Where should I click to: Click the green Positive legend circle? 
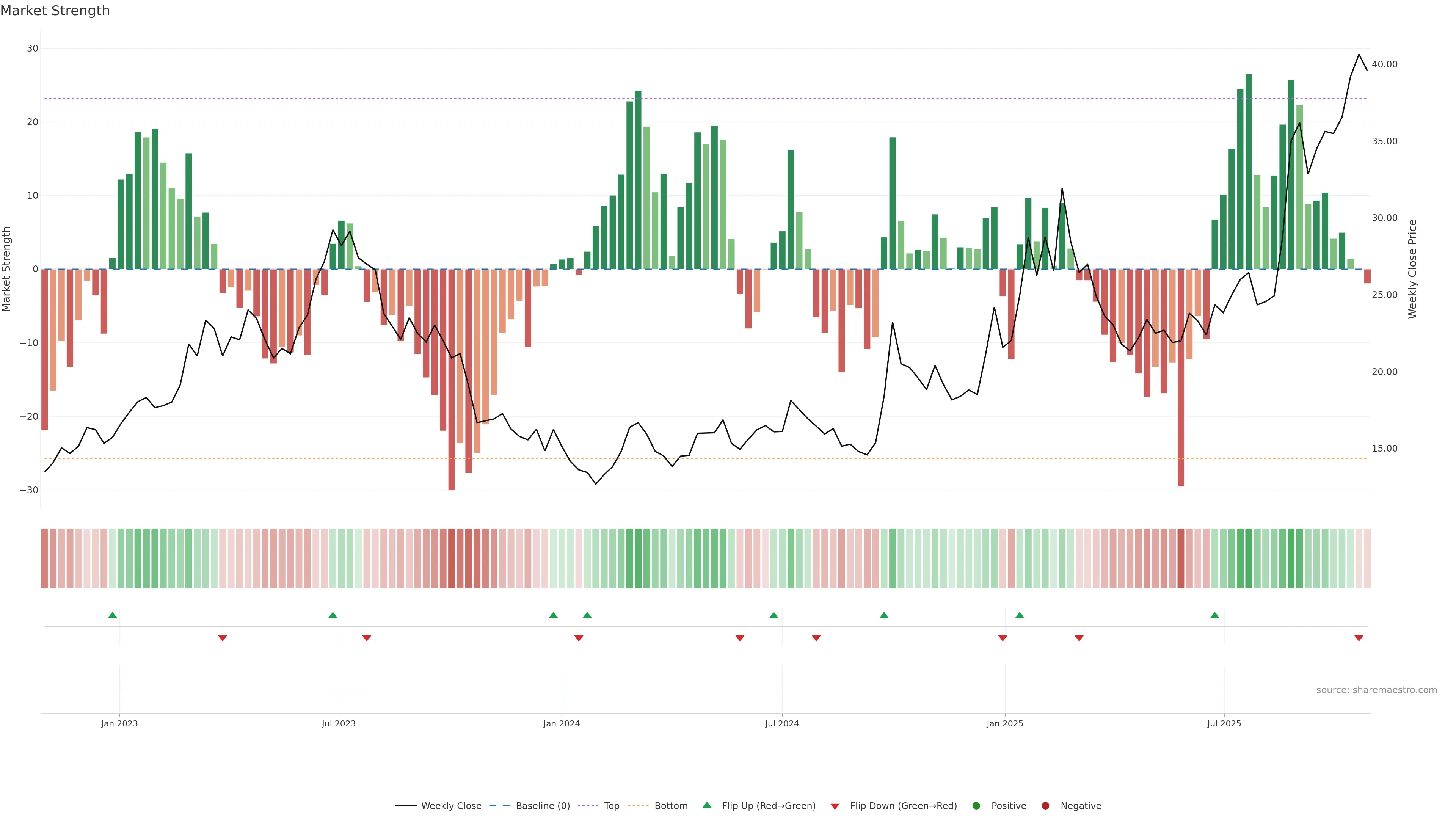(x=976, y=805)
